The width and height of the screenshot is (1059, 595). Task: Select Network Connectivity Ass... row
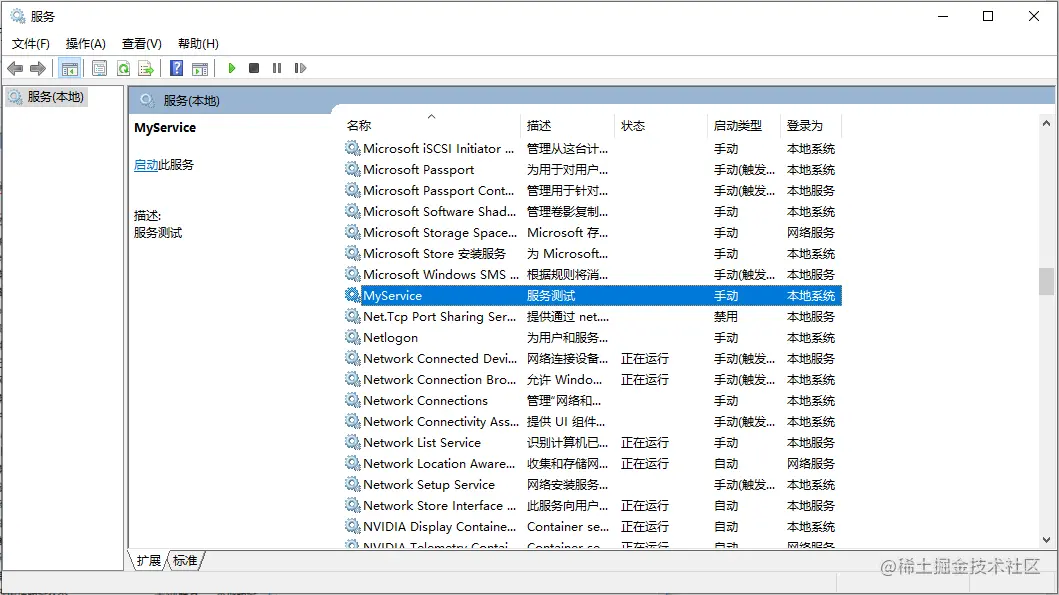point(593,421)
